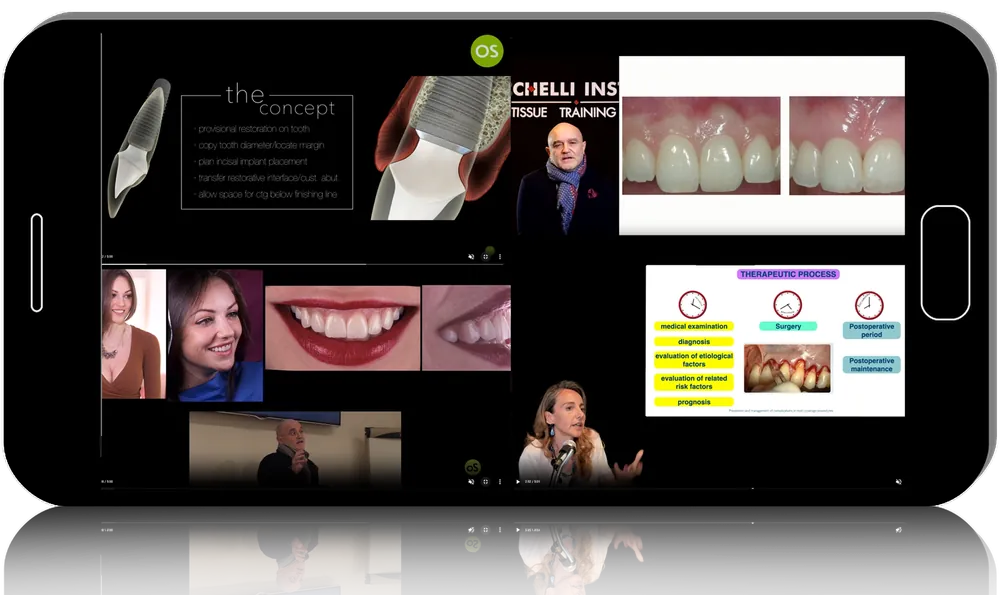
Task: Select the woman in blue portrait photo
Action: pyautogui.click(x=215, y=335)
